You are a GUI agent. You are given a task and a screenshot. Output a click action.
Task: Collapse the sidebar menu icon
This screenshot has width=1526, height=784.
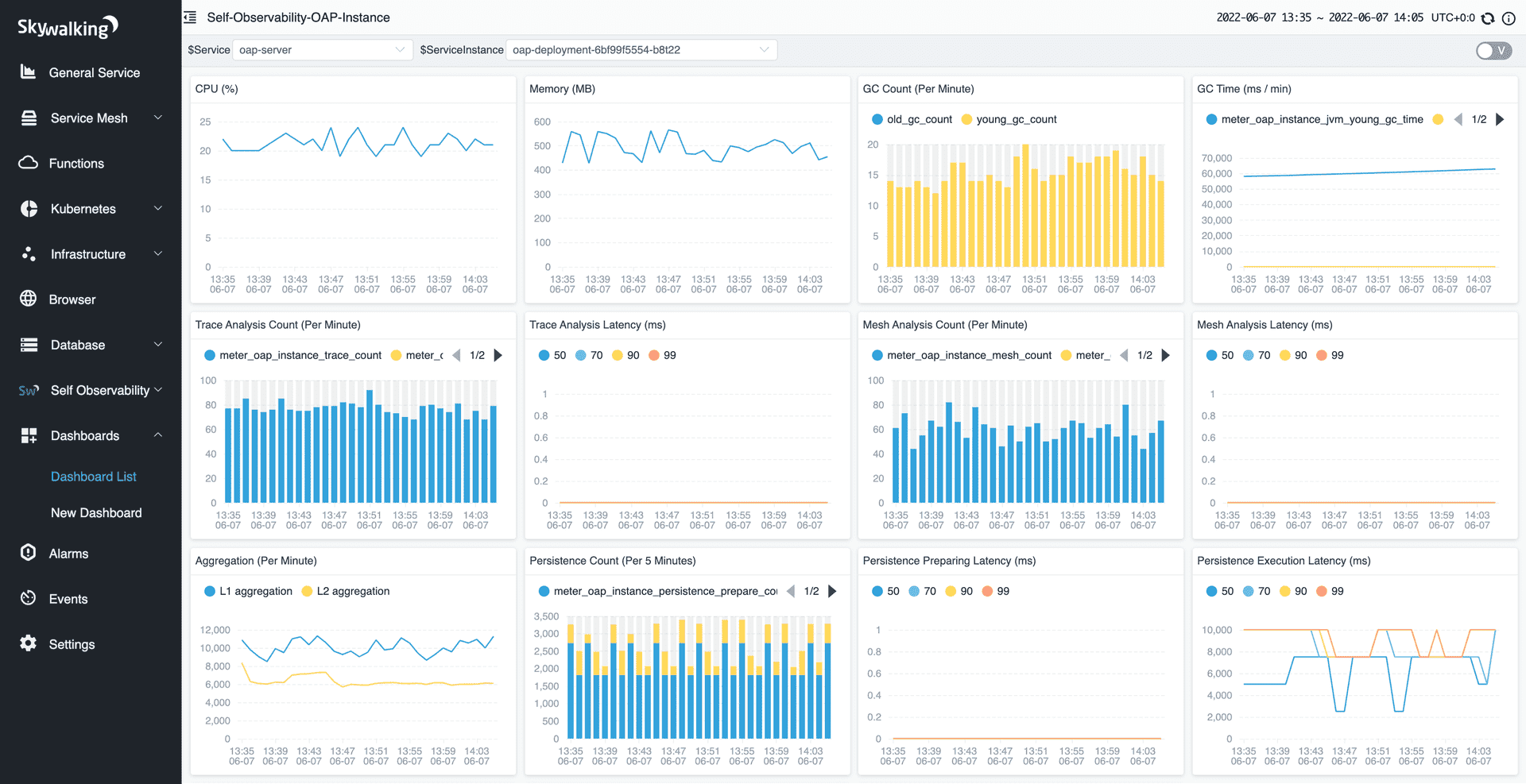coord(190,17)
